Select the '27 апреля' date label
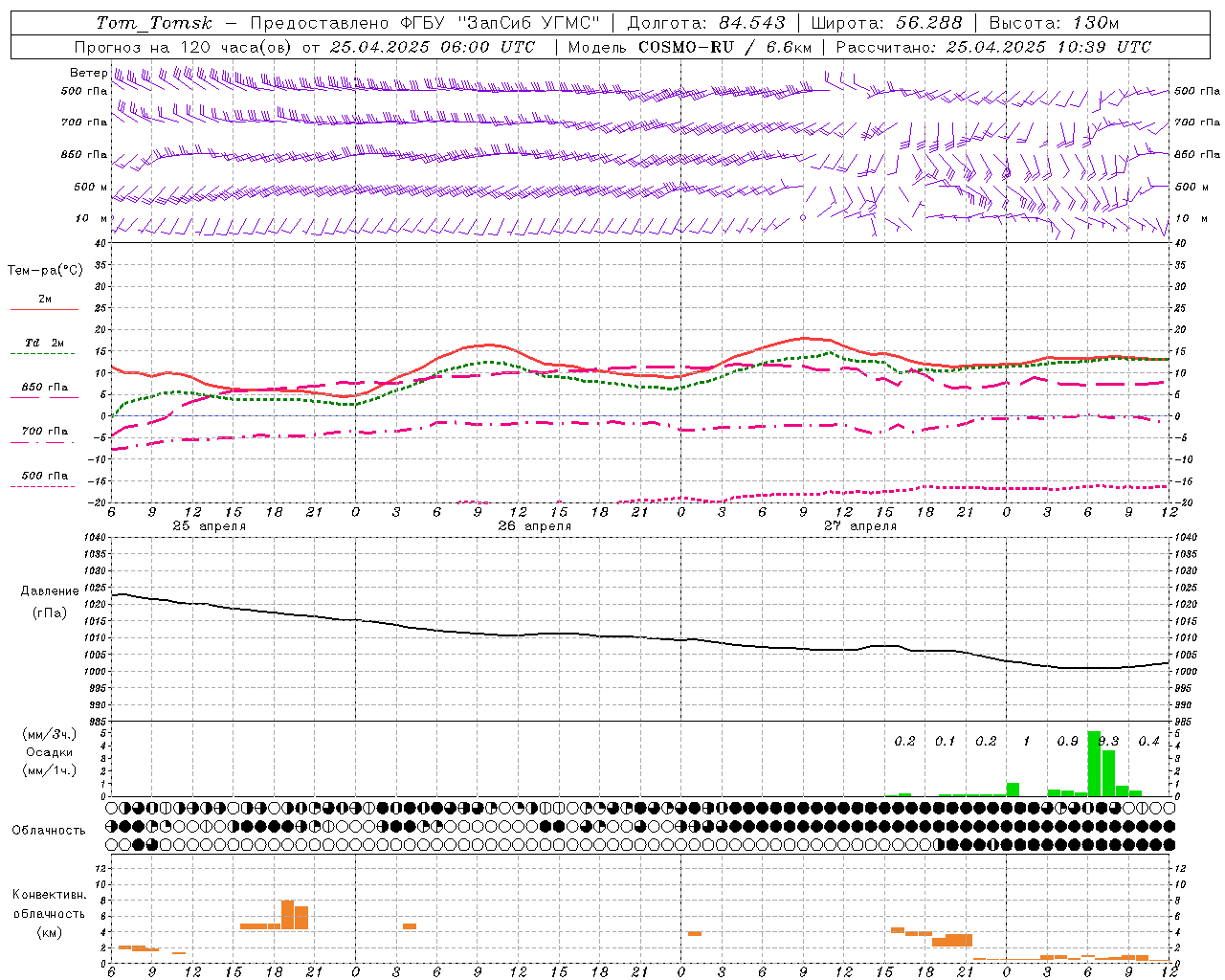The image size is (1225, 980). (860, 526)
